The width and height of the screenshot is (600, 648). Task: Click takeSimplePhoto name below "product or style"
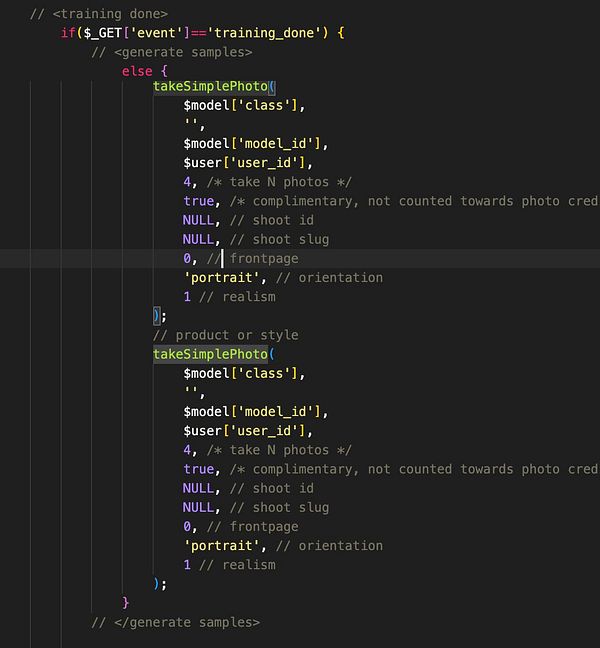[x=210, y=354]
